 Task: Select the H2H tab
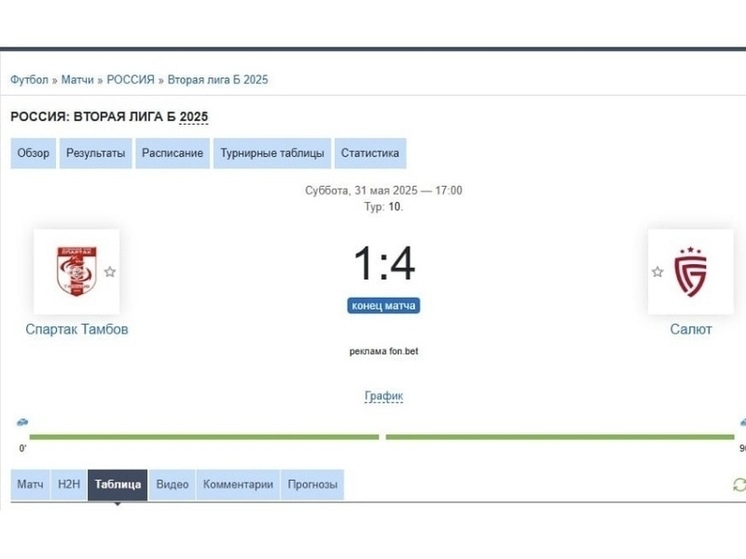(x=69, y=484)
